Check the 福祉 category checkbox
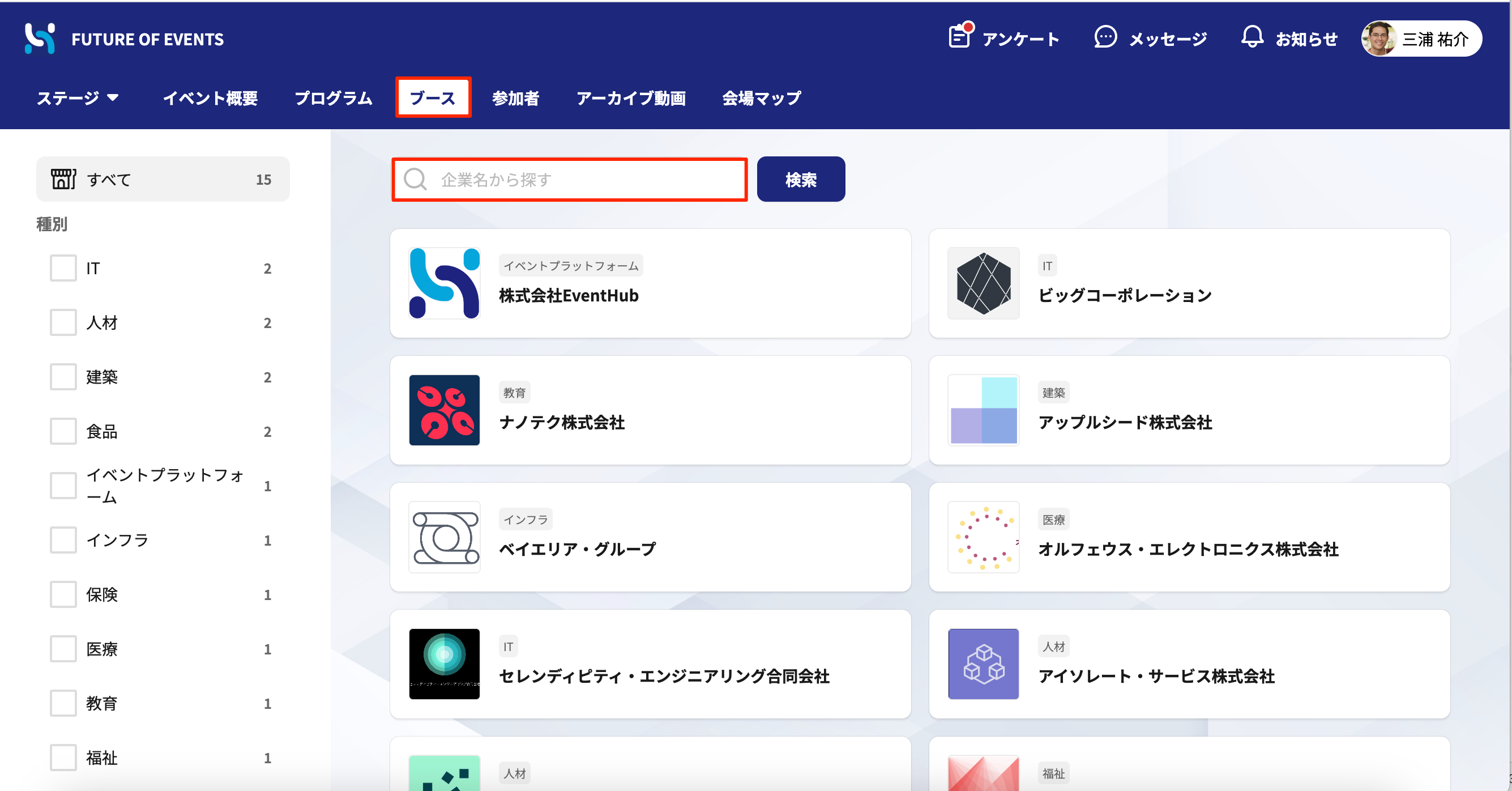The image size is (1512, 791). 63,758
